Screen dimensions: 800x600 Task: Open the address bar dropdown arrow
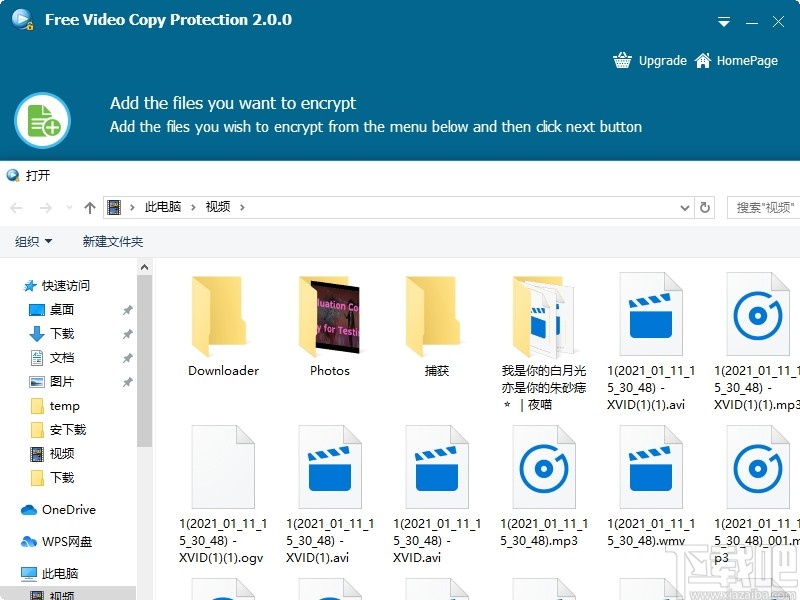(684, 207)
